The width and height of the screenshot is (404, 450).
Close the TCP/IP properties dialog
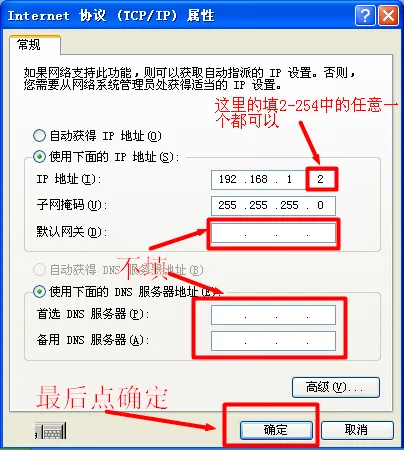click(389, 15)
